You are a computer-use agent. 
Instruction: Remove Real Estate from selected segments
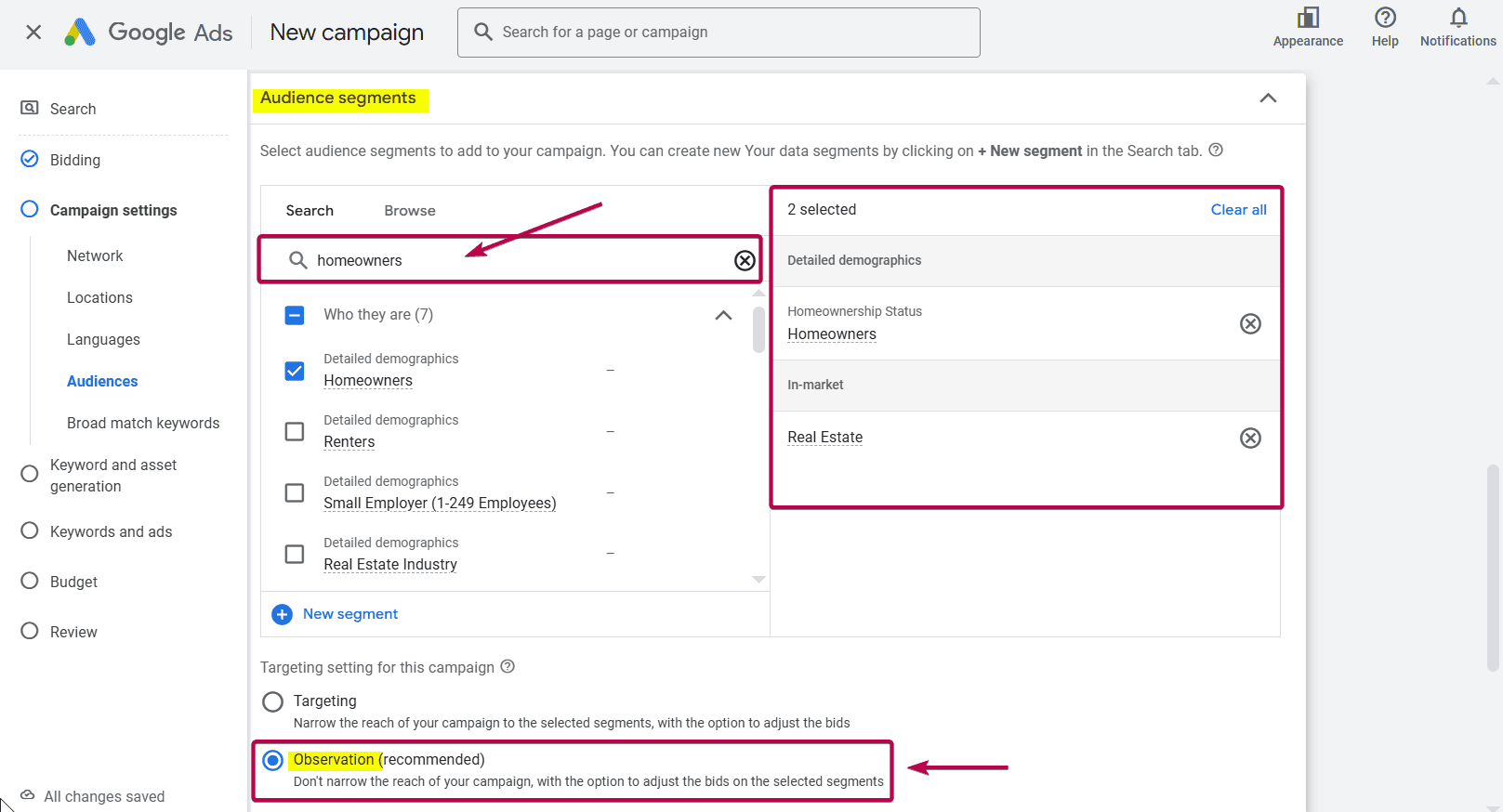(1250, 438)
